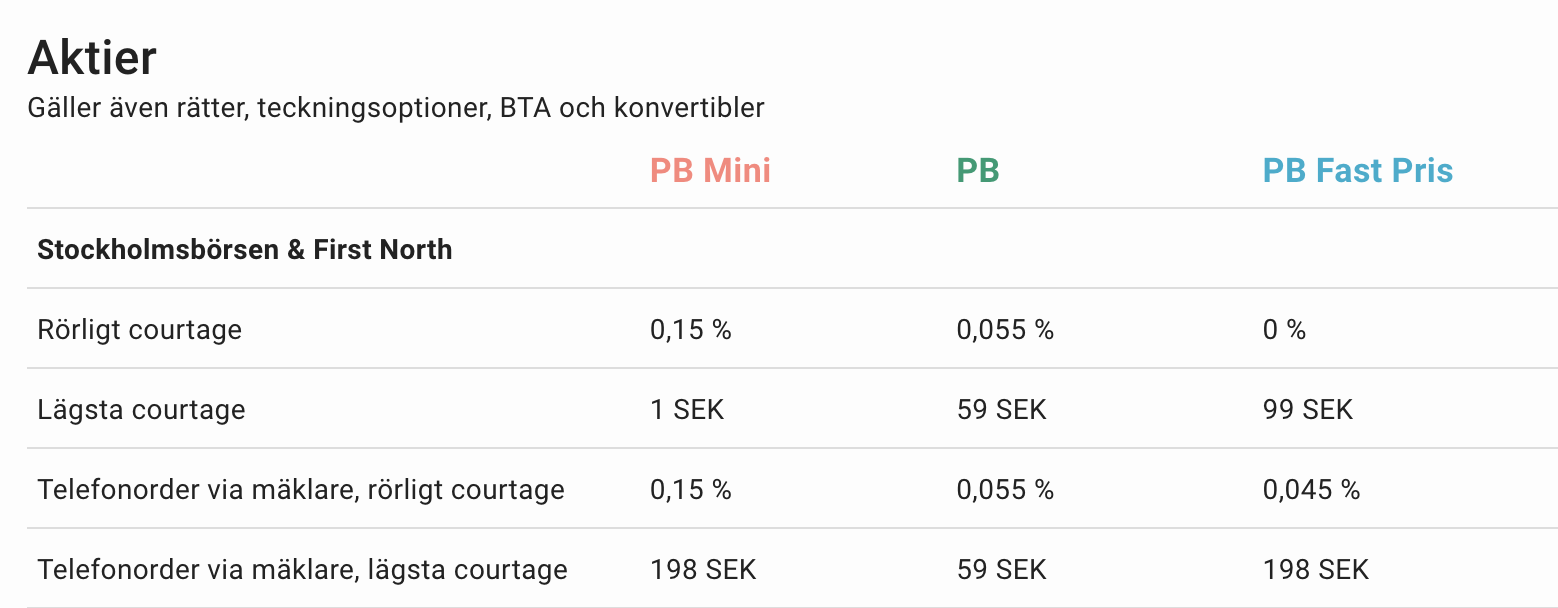Click PB rörligt courtage 0,055 % value
The height and width of the screenshot is (608, 1558).
coord(1004,329)
